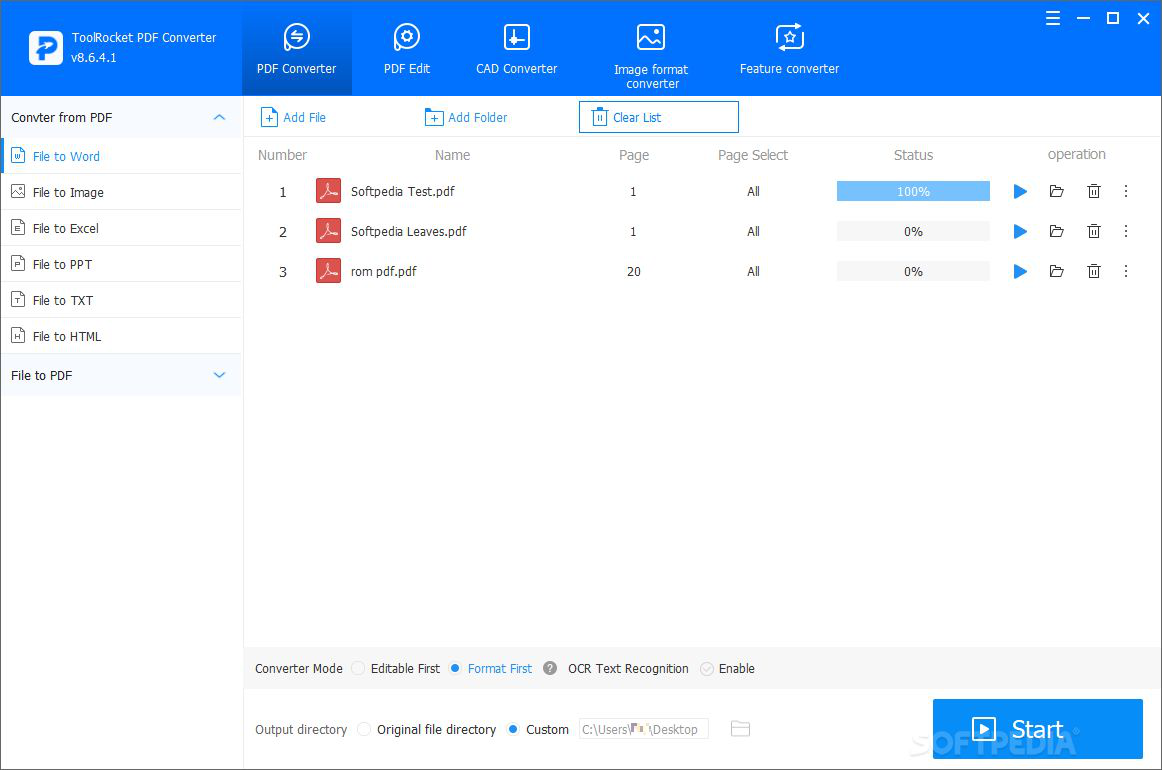Open the hamburger menu in title bar
The image size is (1162, 770).
coord(1052,19)
